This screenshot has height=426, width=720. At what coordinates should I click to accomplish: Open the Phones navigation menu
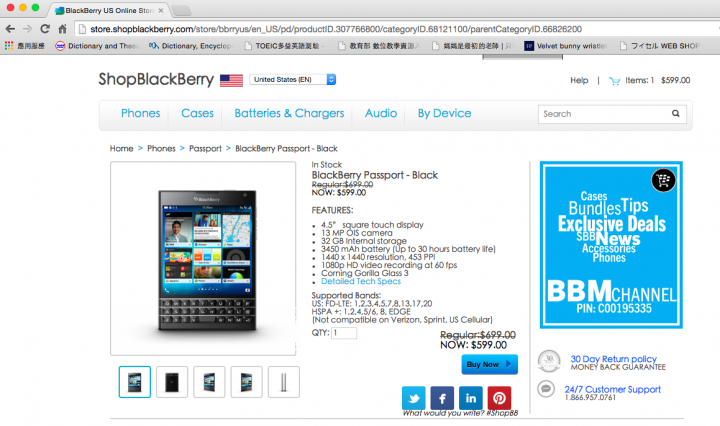tap(141, 113)
